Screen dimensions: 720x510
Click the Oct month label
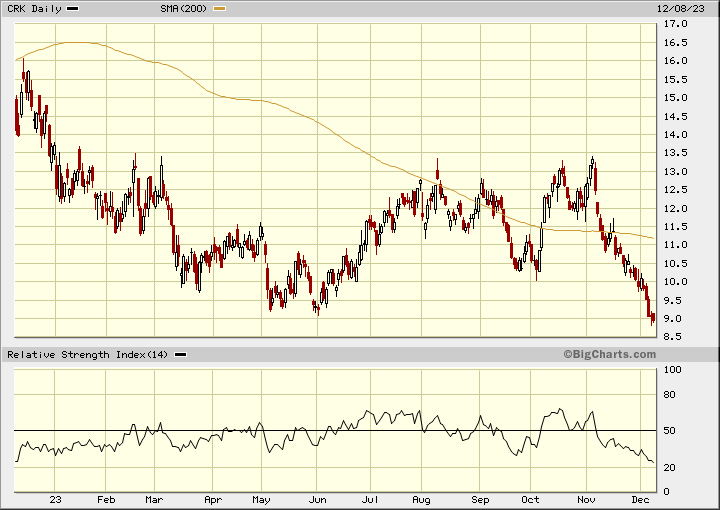(x=530, y=499)
